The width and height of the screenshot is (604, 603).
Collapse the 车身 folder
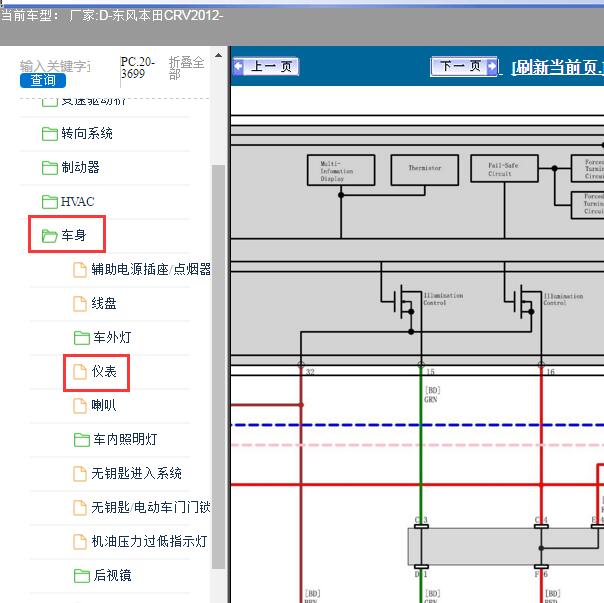point(74,235)
